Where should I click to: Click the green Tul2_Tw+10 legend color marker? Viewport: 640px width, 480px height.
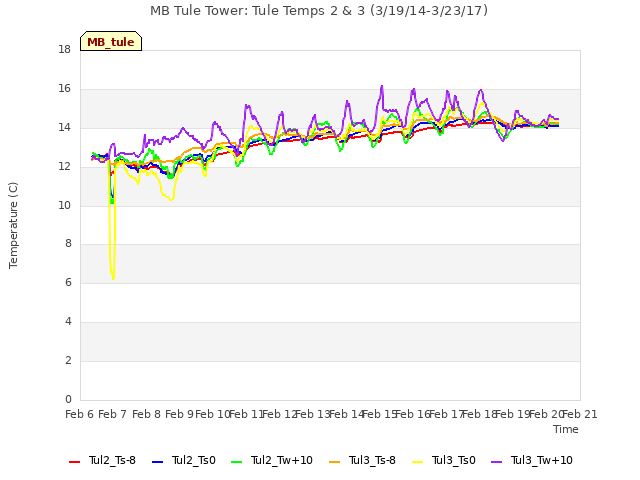pyautogui.click(x=237, y=462)
